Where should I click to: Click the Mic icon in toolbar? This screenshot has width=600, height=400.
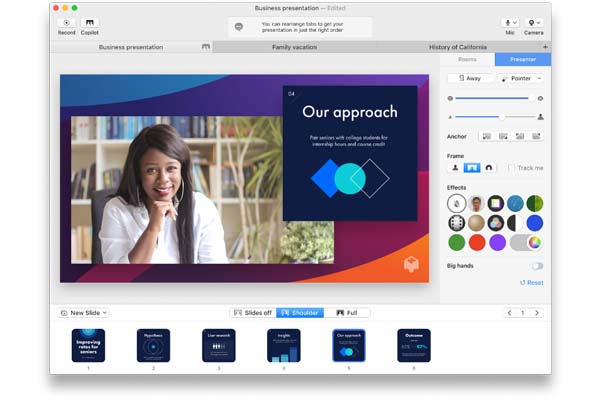coord(509,24)
